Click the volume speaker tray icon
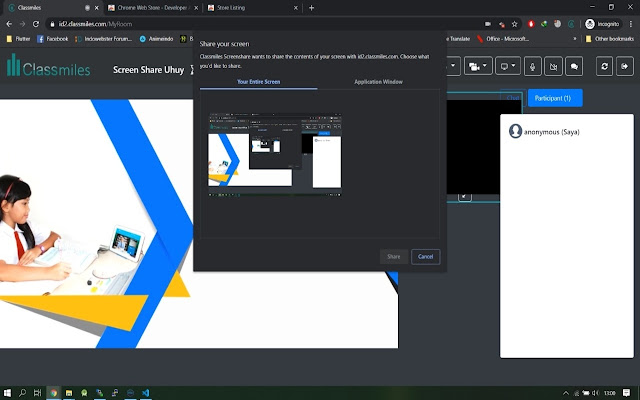 (595, 393)
